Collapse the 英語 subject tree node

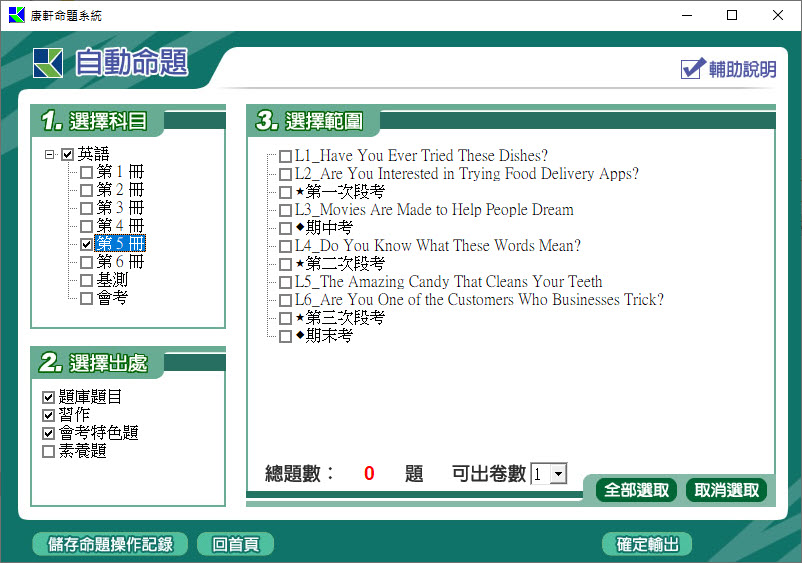click(49, 155)
